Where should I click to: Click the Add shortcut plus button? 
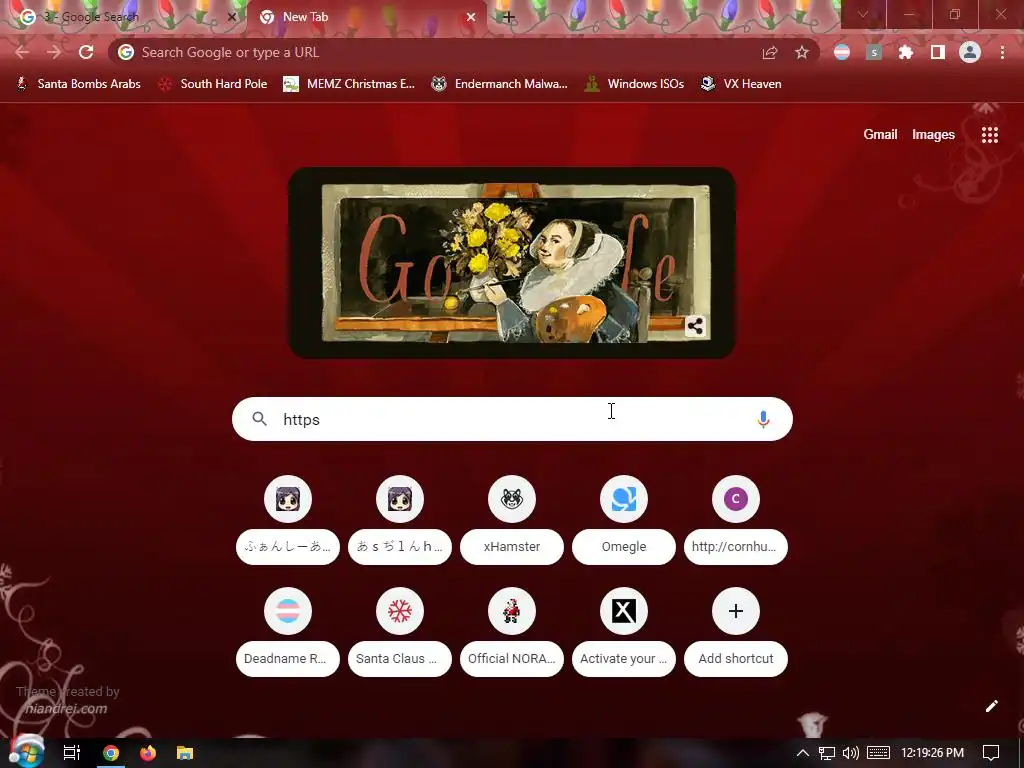735,611
